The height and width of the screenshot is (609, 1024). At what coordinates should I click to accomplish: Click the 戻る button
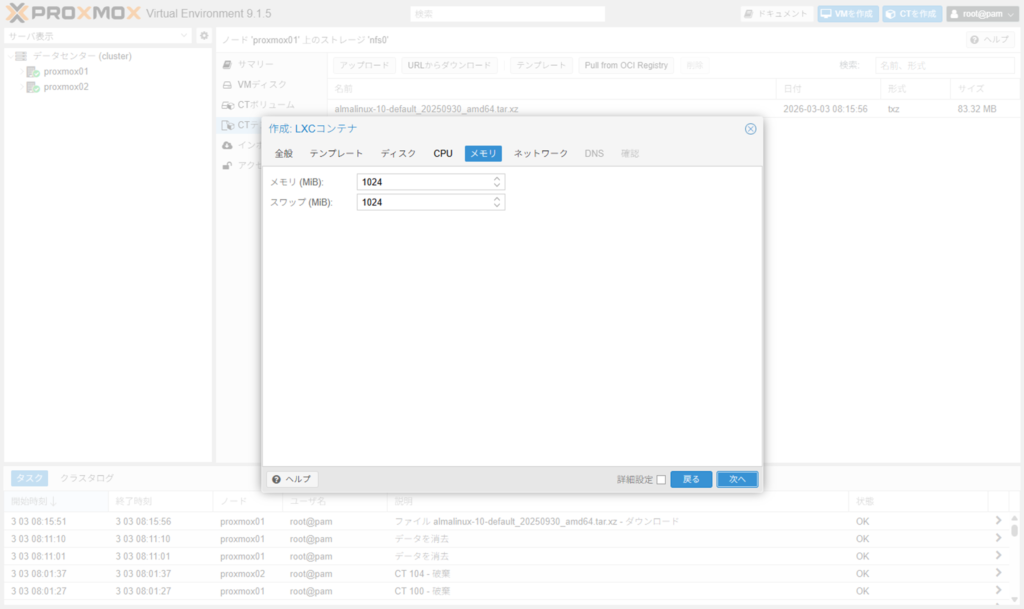[x=691, y=480]
